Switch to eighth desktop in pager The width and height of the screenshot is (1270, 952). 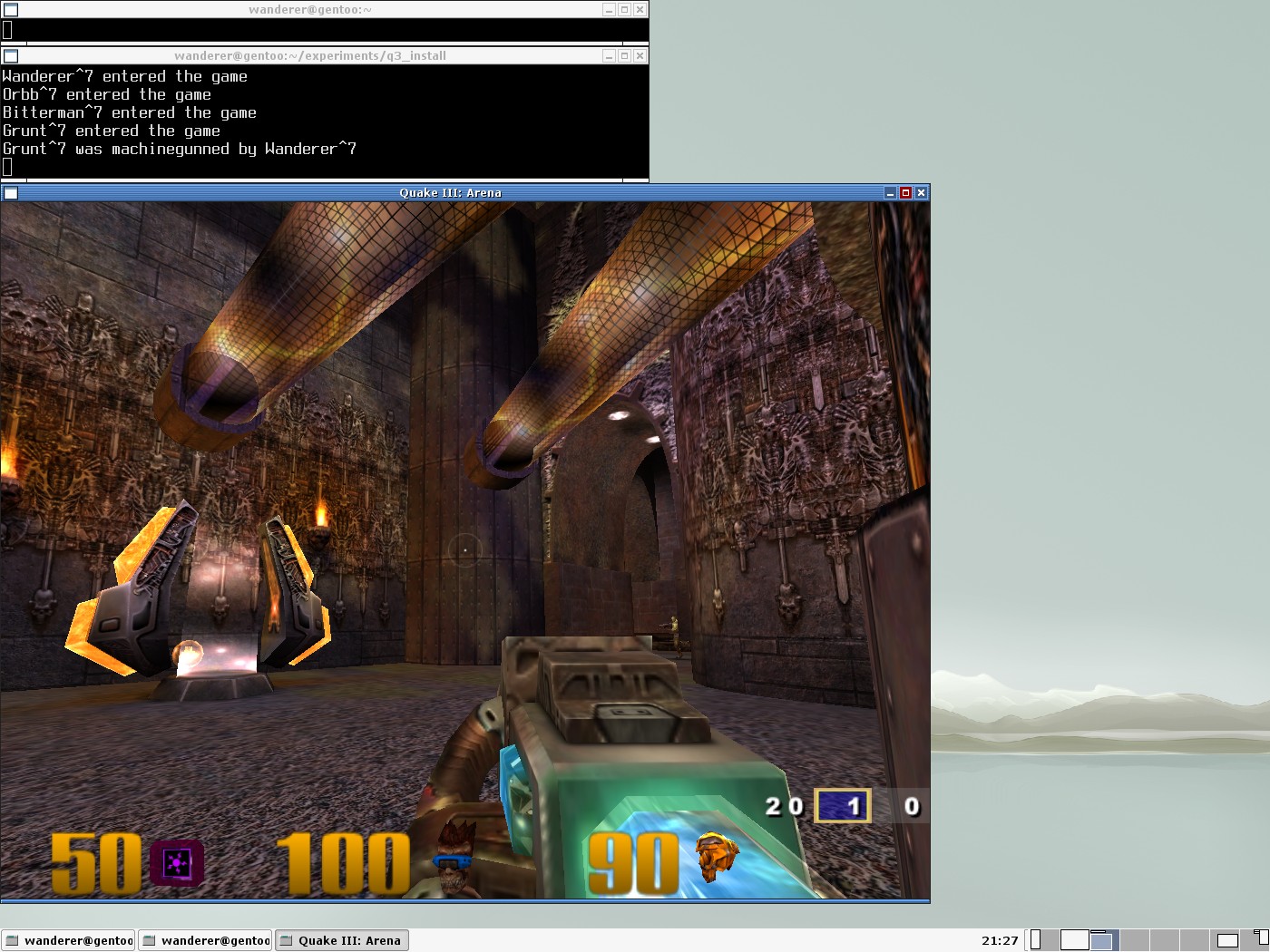1255,940
